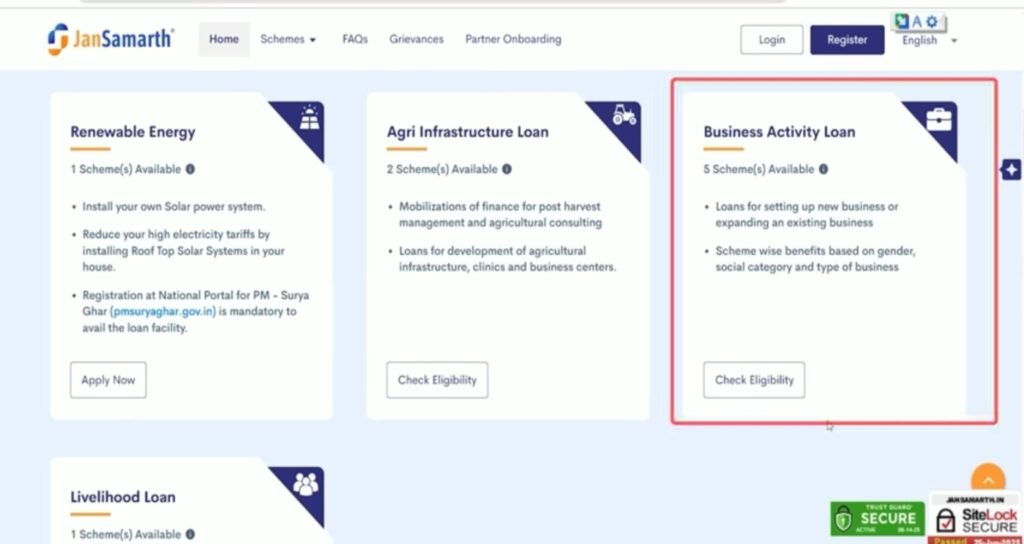Open the pmsuryaghar.gov.in link
This screenshot has height=544, width=1024.
tap(163, 312)
